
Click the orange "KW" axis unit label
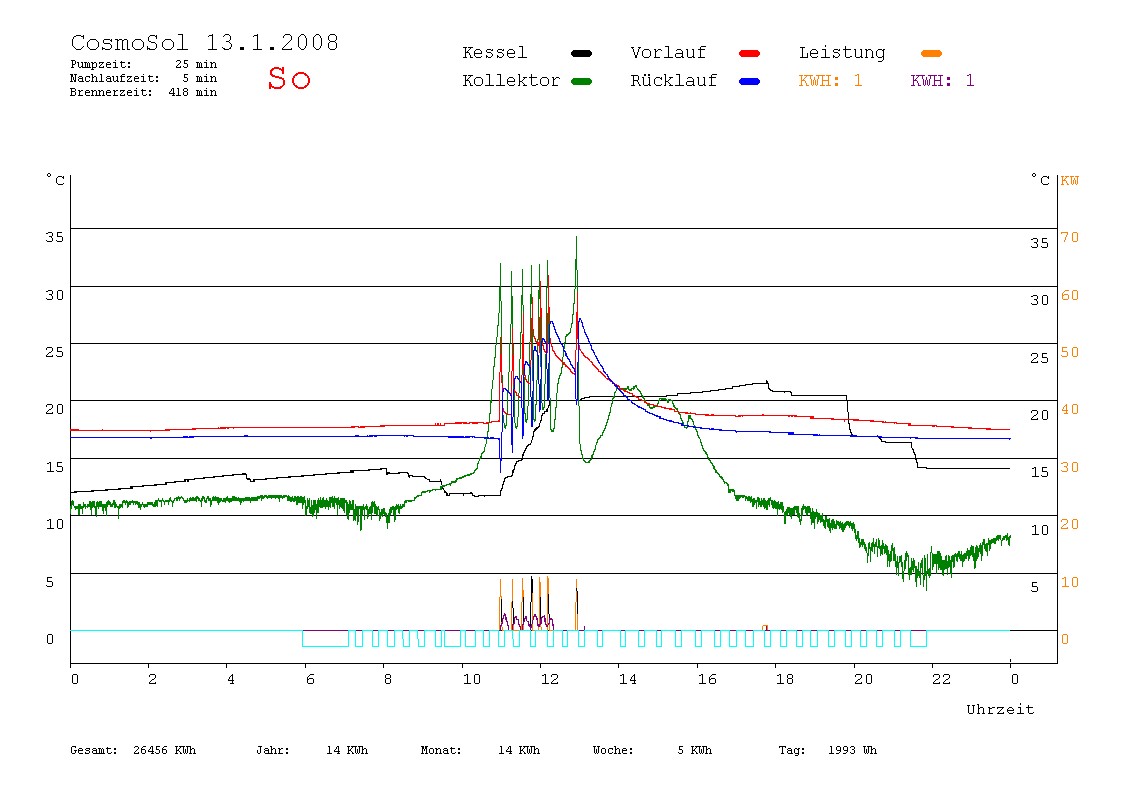1070,180
